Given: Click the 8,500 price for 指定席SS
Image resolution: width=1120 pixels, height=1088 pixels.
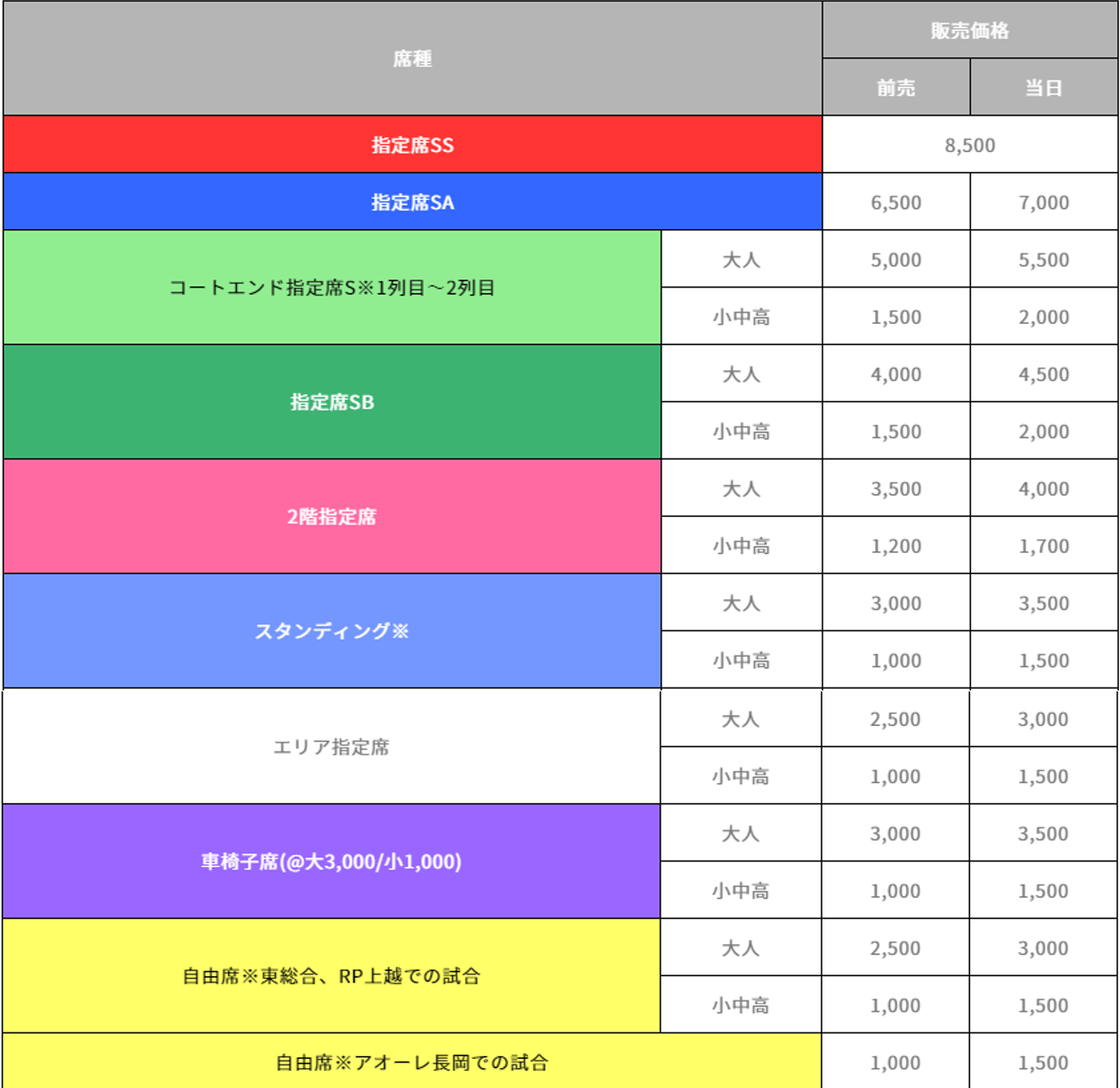Looking at the screenshot, I should tap(970, 145).
